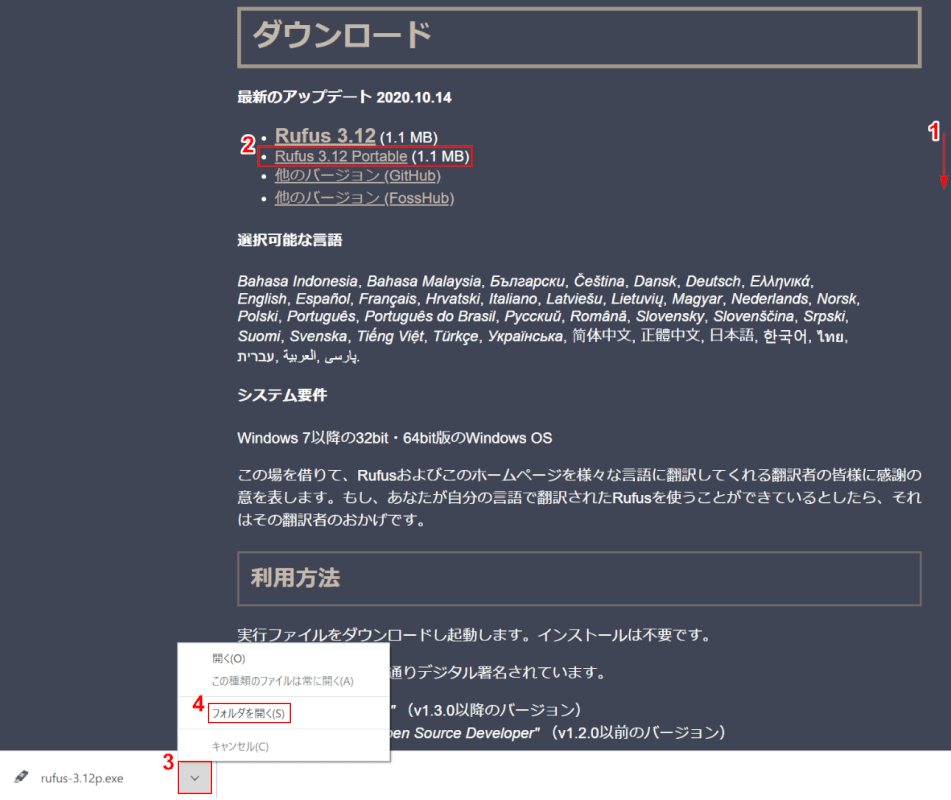The width and height of the screenshot is (951, 800).
Task: Click the rufus-3.12p.exe file icon
Action: point(21,777)
